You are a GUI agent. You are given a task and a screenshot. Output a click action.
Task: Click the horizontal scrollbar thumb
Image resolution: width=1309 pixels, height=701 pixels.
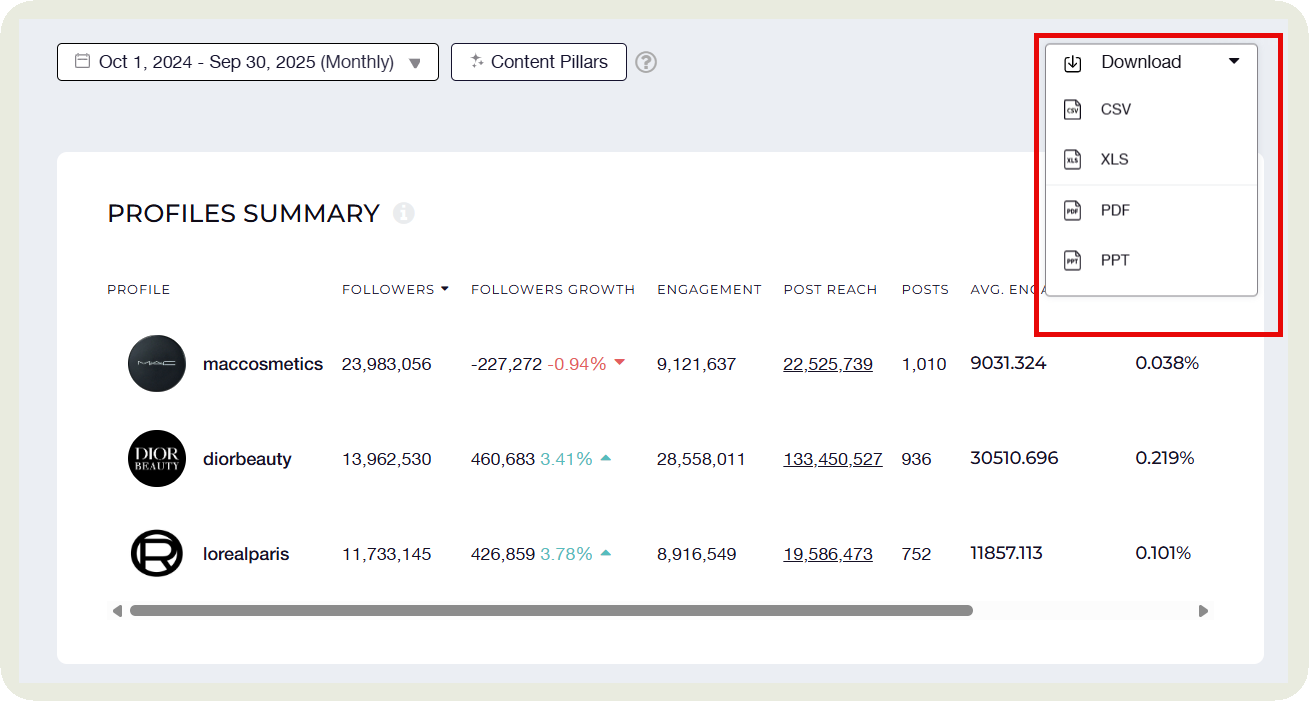point(550,610)
